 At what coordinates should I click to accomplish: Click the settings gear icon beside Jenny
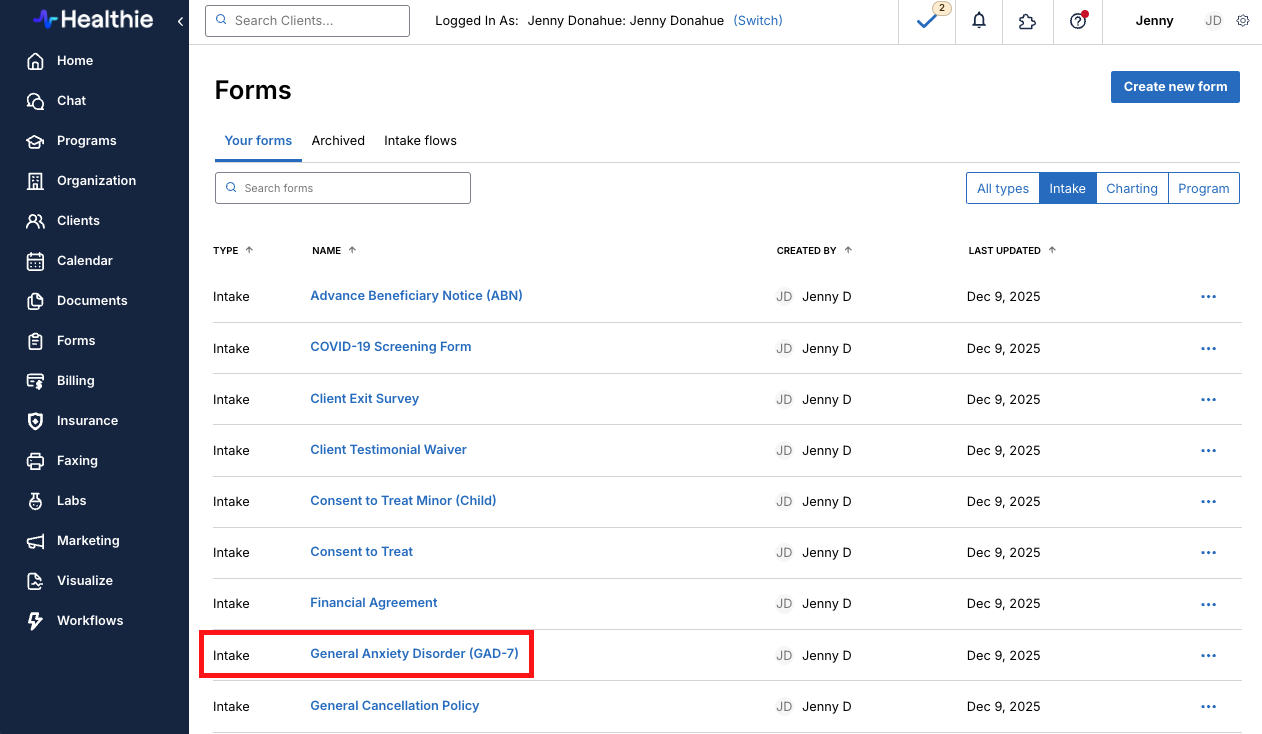coord(1243,21)
